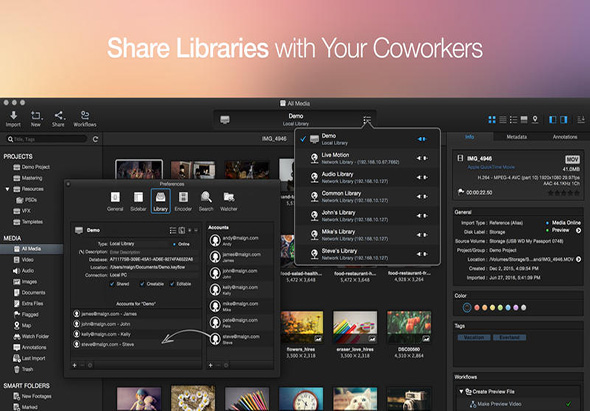The height and width of the screenshot is (411, 590).
Task: Open Watcher preferences pane
Action: pos(229,201)
